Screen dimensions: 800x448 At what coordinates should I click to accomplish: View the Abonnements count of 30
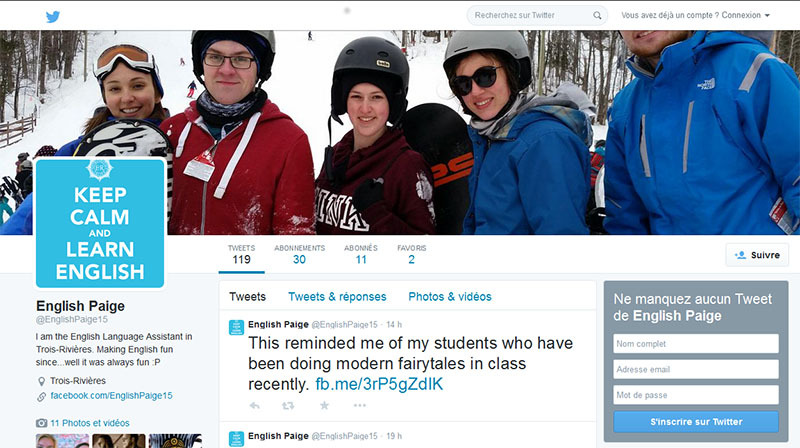[x=299, y=254]
